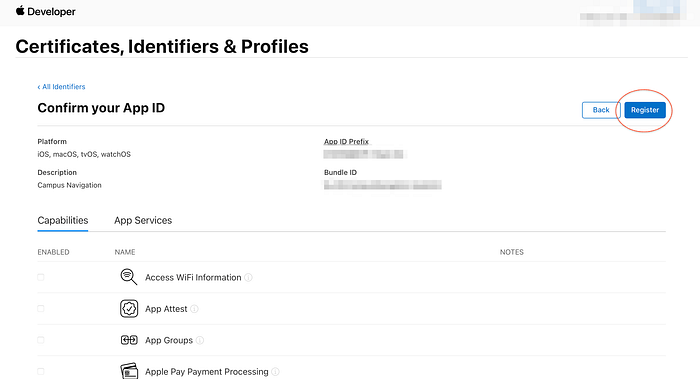This screenshot has width=700, height=379.
Task: Tick the Apple Pay Payment Processing checkbox
Action: [41, 371]
